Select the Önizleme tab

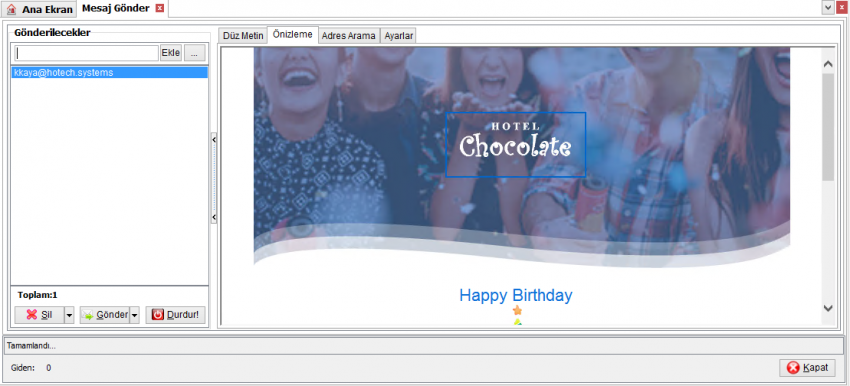coord(293,35)
